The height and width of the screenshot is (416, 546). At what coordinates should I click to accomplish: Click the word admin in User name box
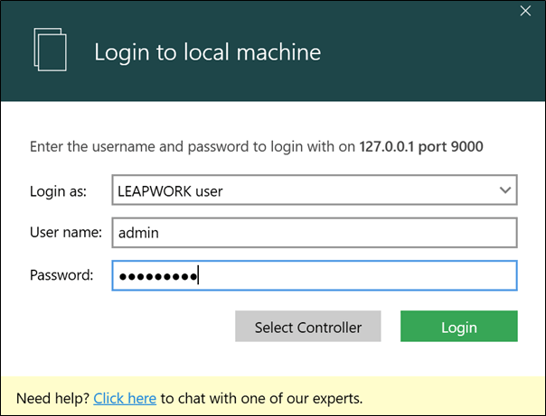coord(139,233)
